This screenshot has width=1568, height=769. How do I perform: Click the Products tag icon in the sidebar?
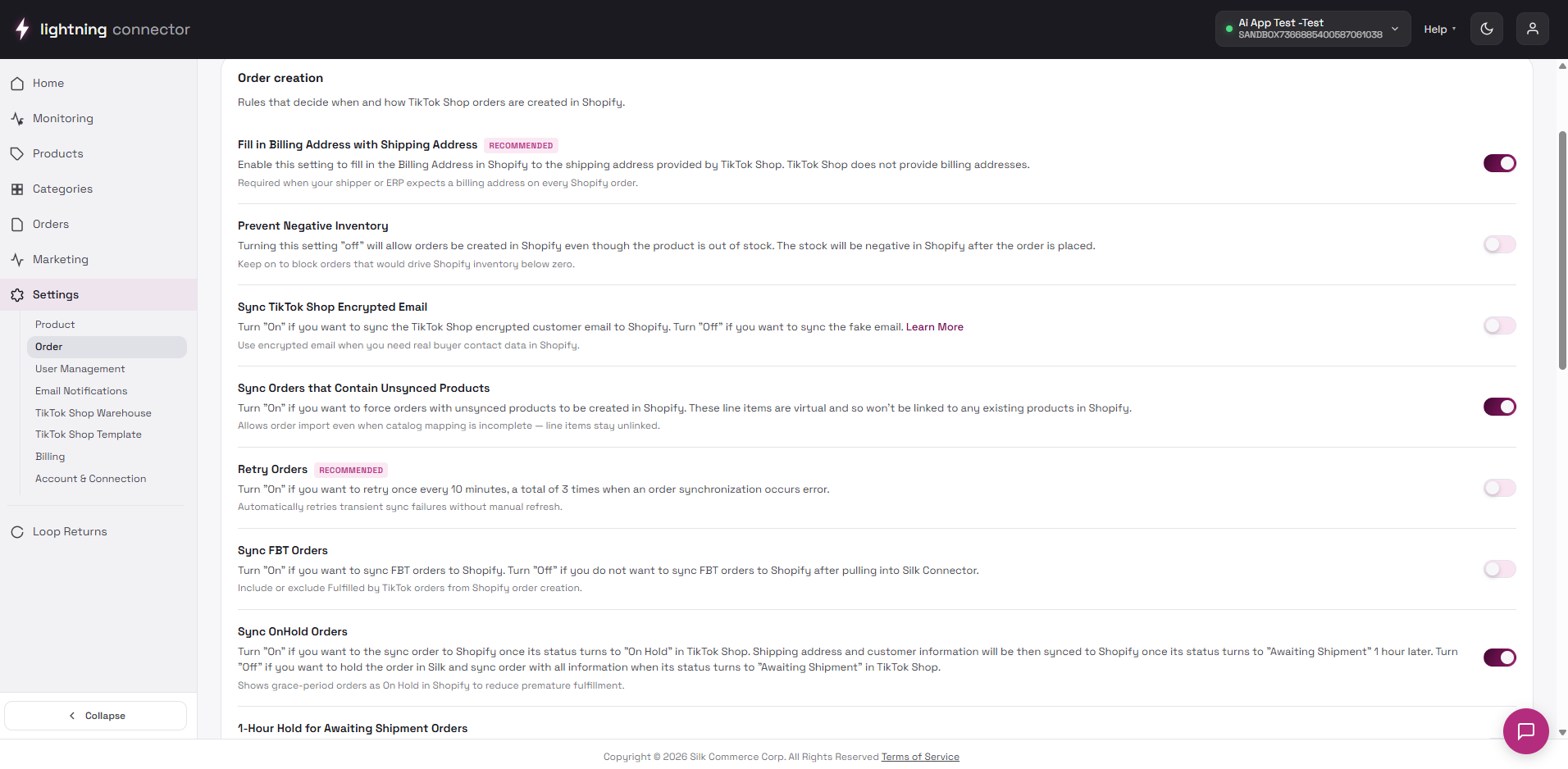click(17, 154)
